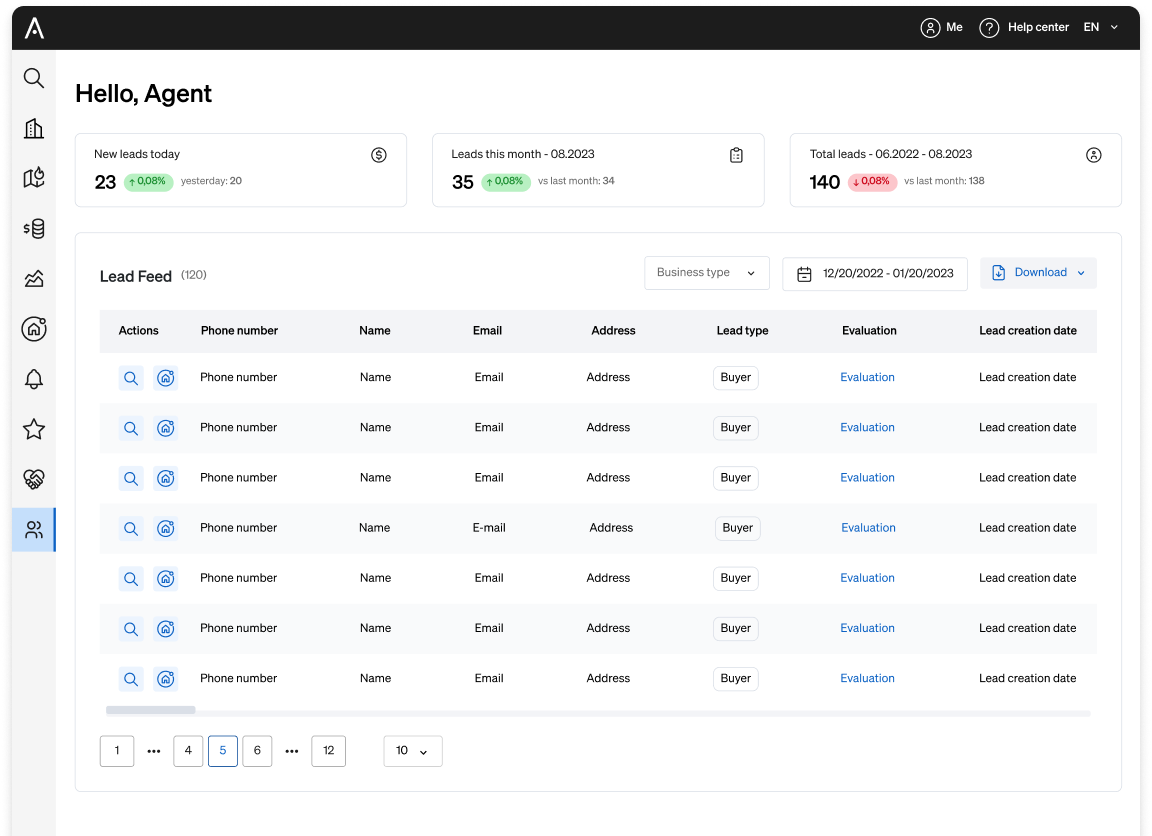Click the star favorites icon in sidebar
This screenshot has height=836, width=1152.
click(x=33, y=428)
